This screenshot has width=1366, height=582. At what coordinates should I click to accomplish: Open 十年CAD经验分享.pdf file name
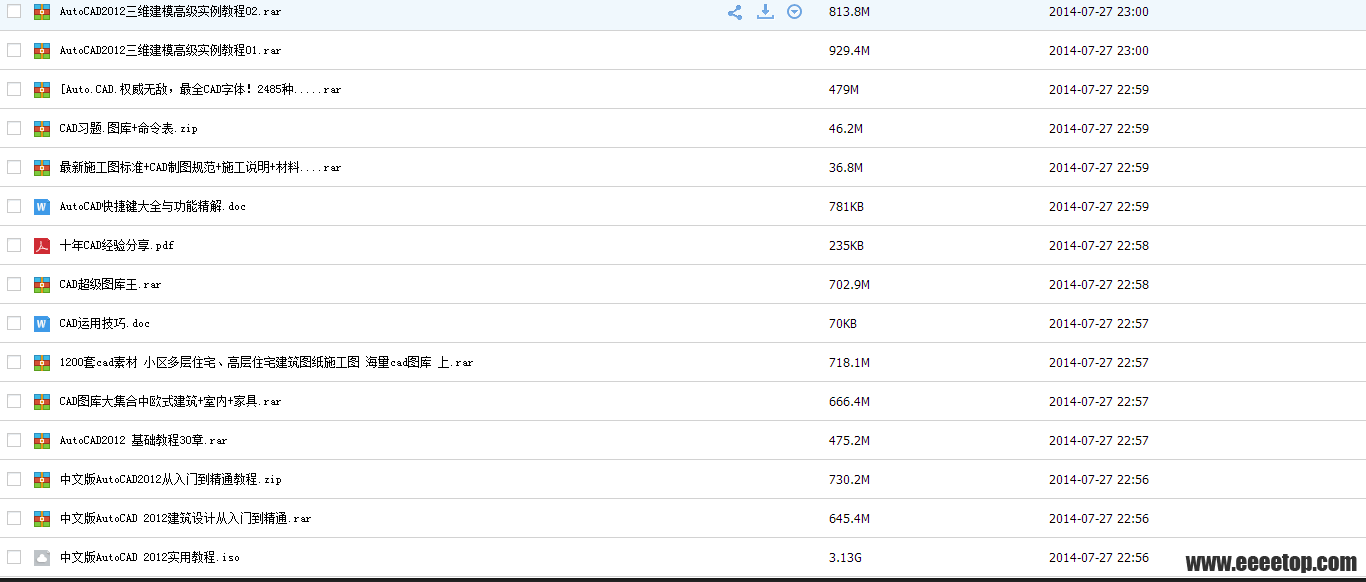(117, 246)
